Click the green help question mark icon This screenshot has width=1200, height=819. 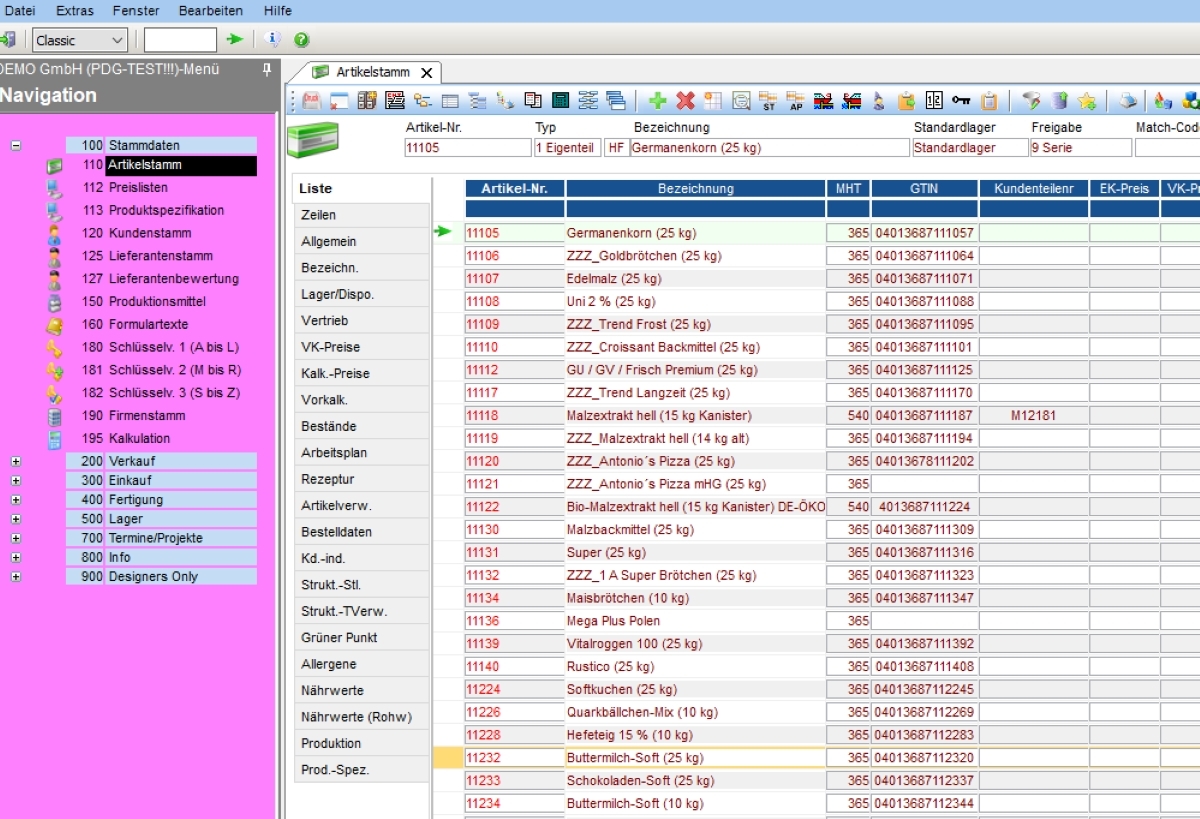(x=301, y=40)
